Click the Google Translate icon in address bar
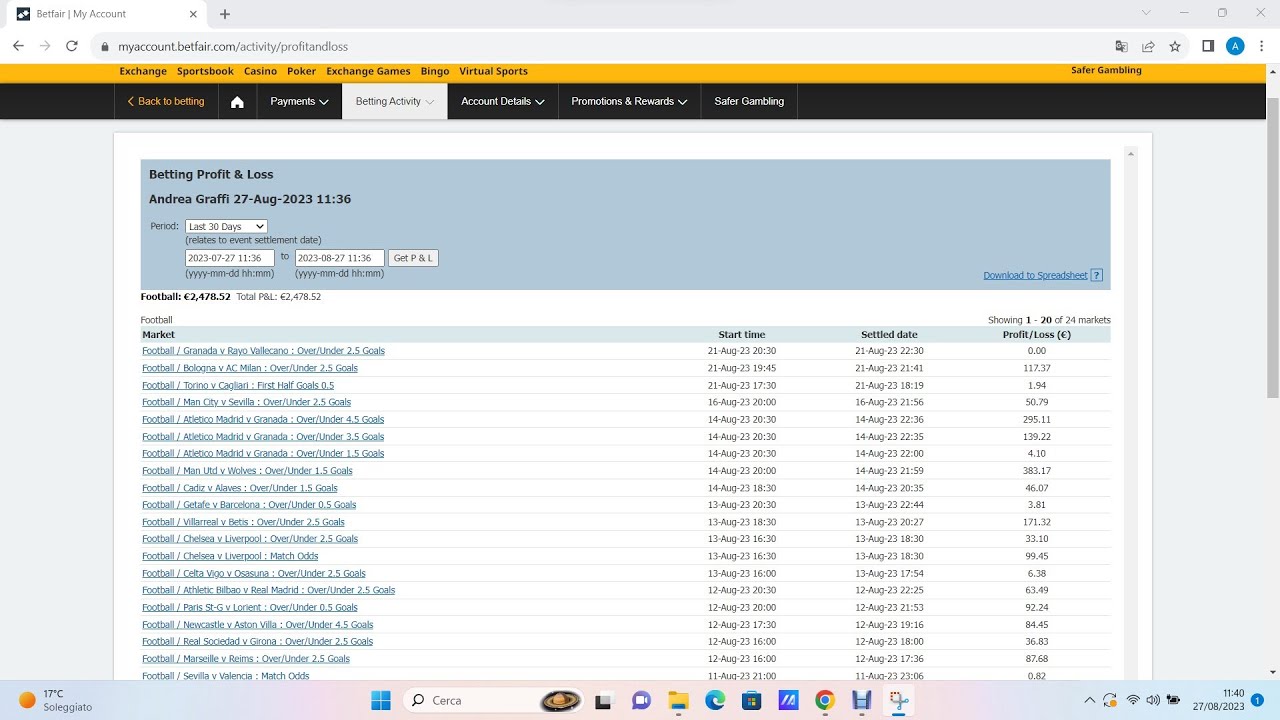The image size is (1280, 720). 1122,46
